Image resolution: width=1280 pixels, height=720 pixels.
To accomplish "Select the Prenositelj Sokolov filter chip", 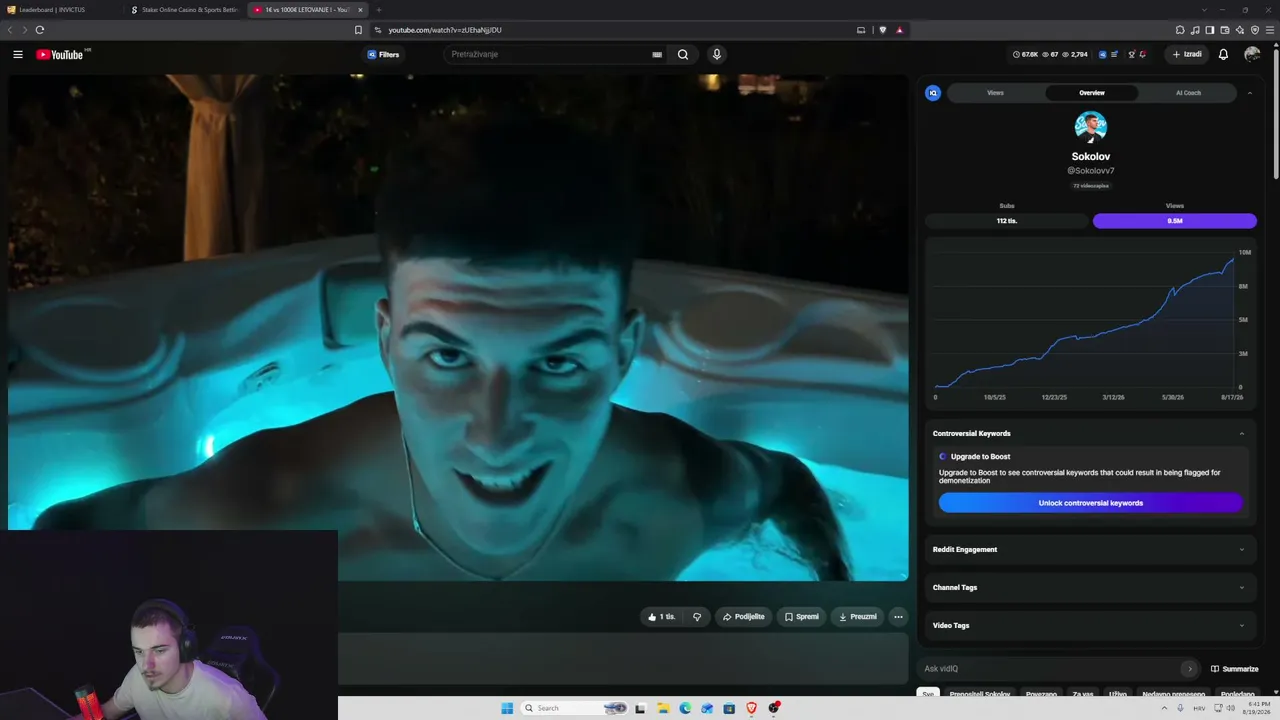I will [x=980, y=693].
